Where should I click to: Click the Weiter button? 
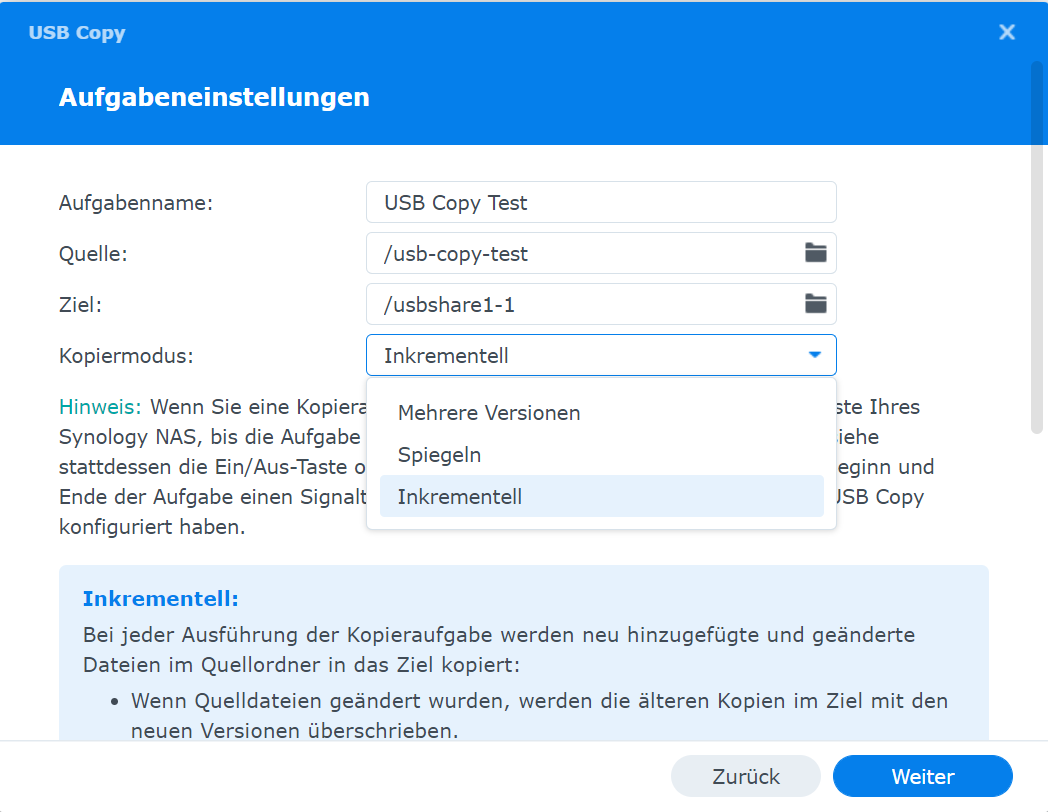(921, 776)
